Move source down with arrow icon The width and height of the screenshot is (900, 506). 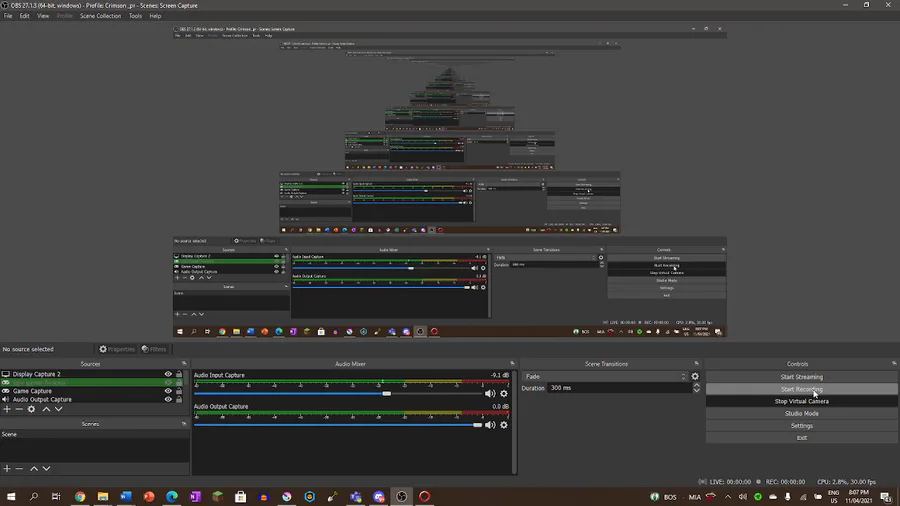59,409
